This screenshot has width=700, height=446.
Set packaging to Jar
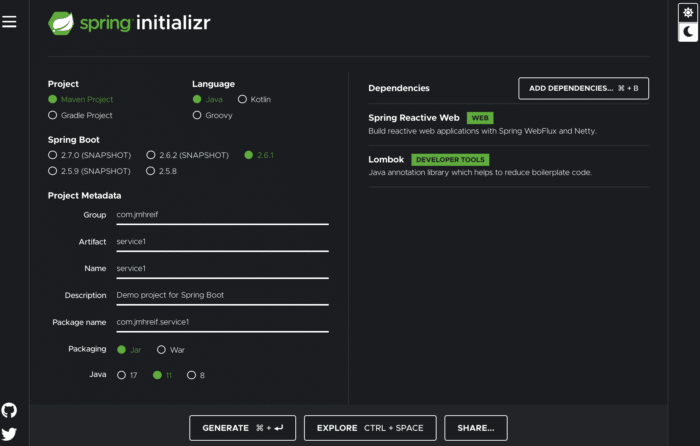pos(121,350)
